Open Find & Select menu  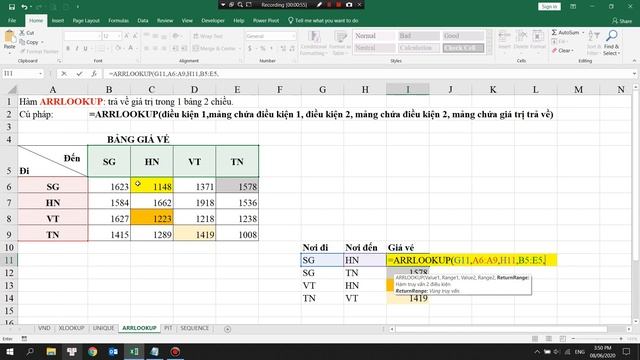click(x=611, y=50)
